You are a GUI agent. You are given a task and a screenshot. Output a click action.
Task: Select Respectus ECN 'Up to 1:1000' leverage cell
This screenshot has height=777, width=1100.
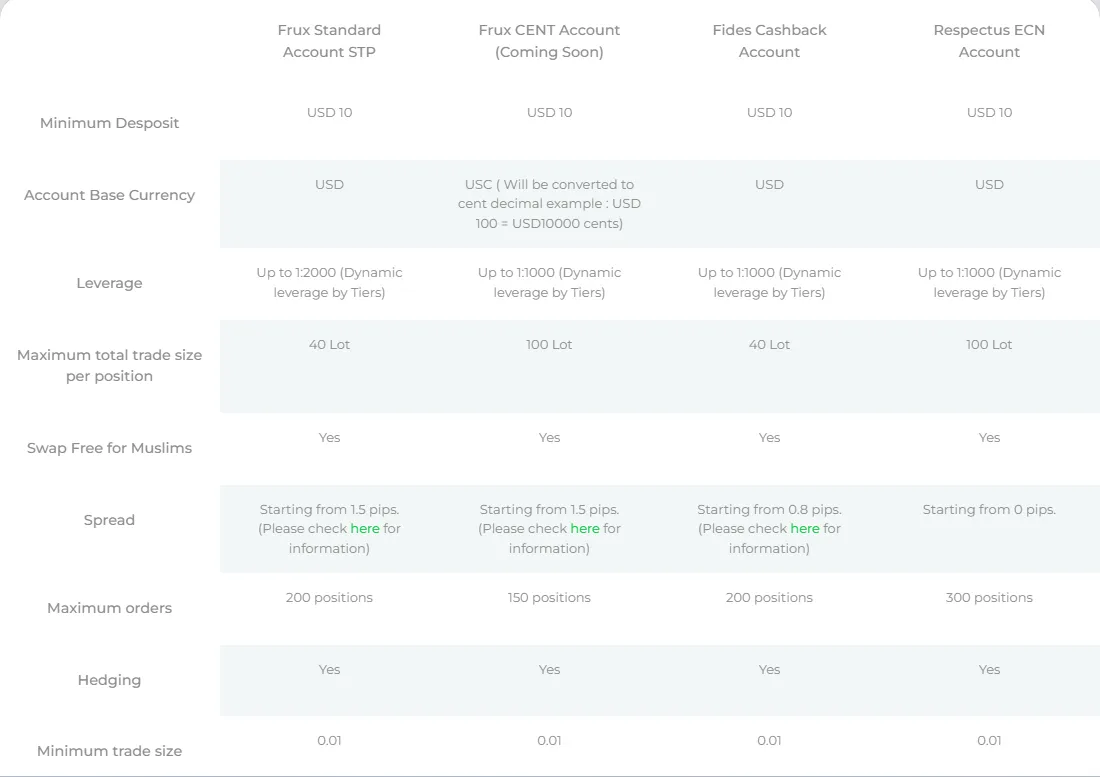click(x=989, y=283)
